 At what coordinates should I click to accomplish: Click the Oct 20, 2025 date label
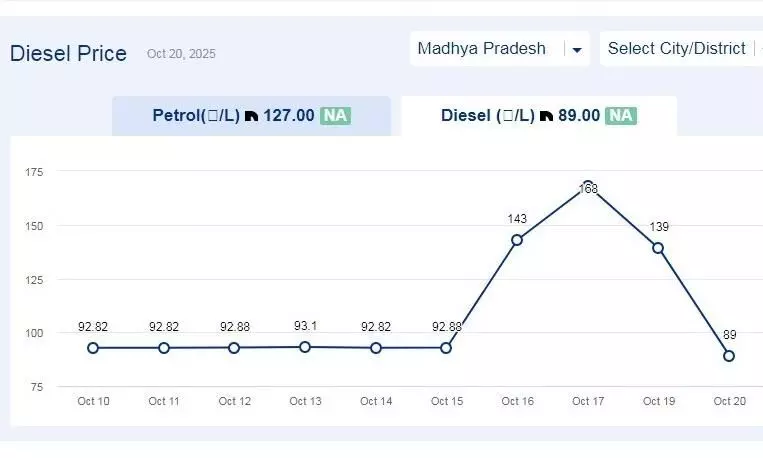tap(181, 54)
